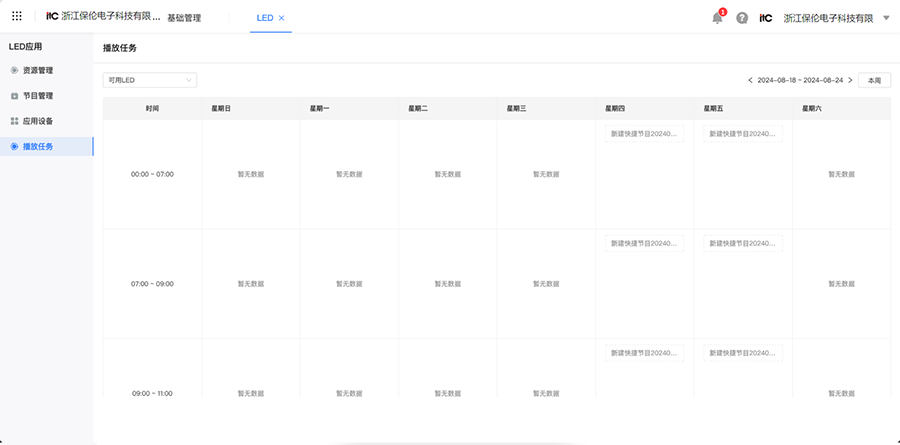Click the itc logo beside account name
The height and width of the screenshot is (445, 900).
[766, 18]
